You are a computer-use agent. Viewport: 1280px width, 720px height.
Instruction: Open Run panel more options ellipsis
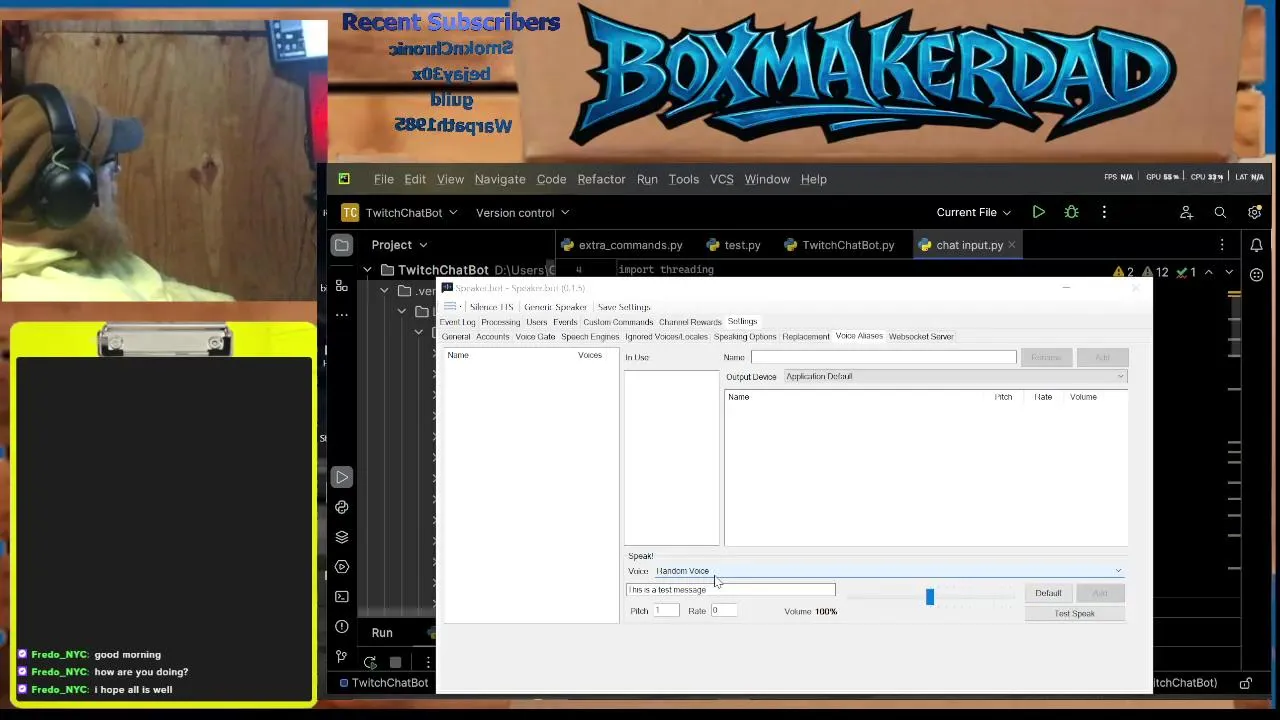click(x=428, y=662)
